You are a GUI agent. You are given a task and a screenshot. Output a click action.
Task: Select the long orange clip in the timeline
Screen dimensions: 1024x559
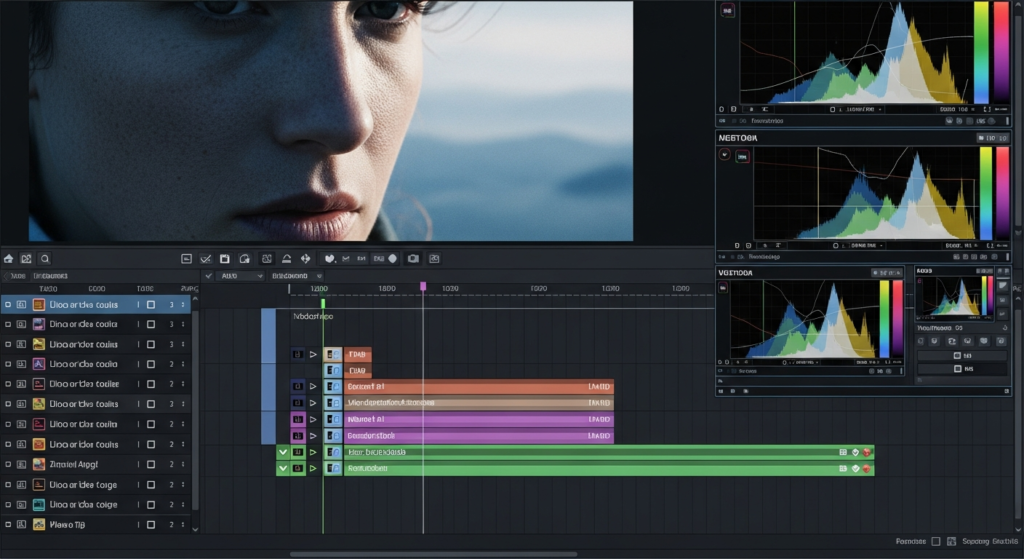pyautogui.click(x=480, y=386)
